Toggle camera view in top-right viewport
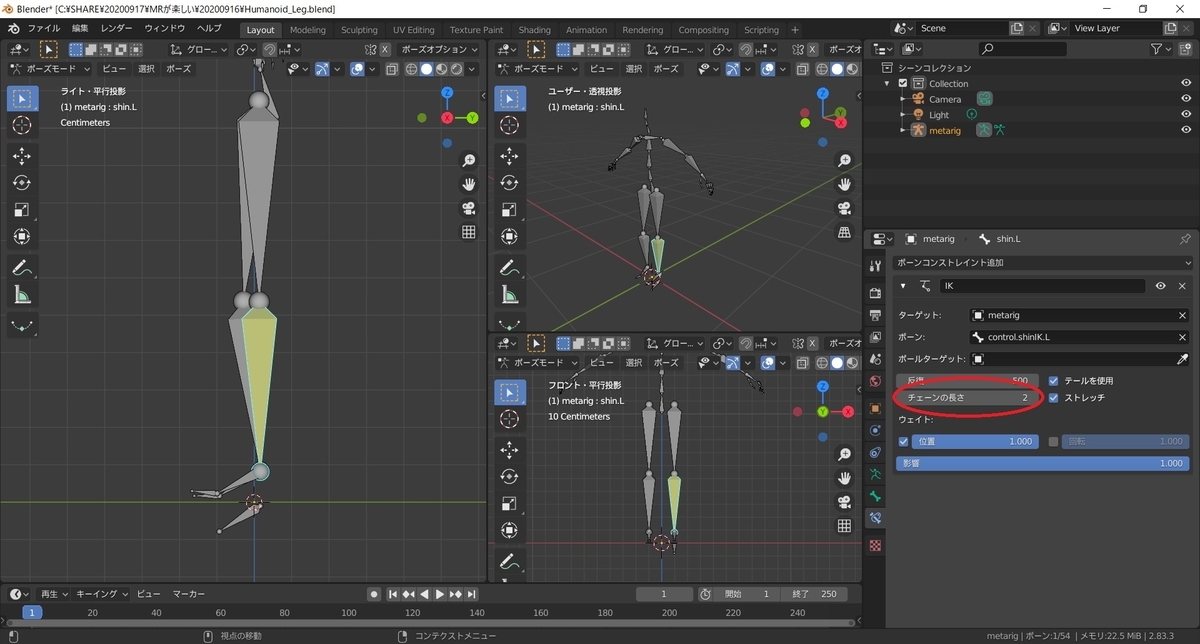This screenshot has width=1200, height=644. (844, 209)
